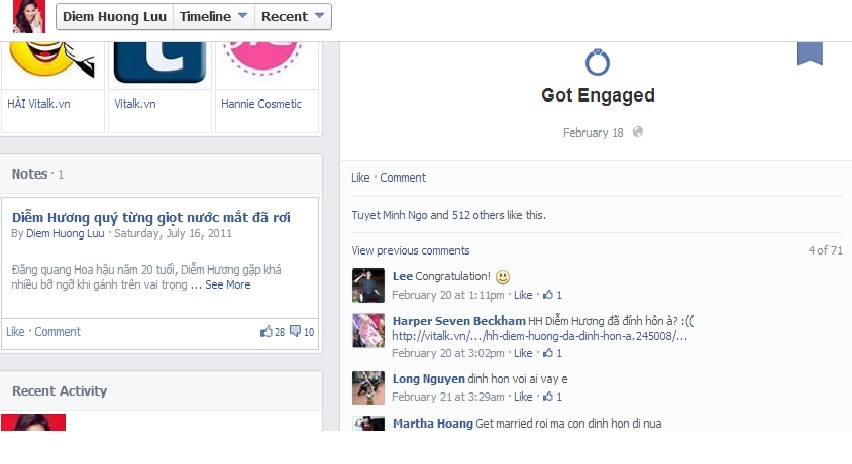Click the blue bookmark ribbon icon
This screenshot has width=852, height=464.
[810, 53]
